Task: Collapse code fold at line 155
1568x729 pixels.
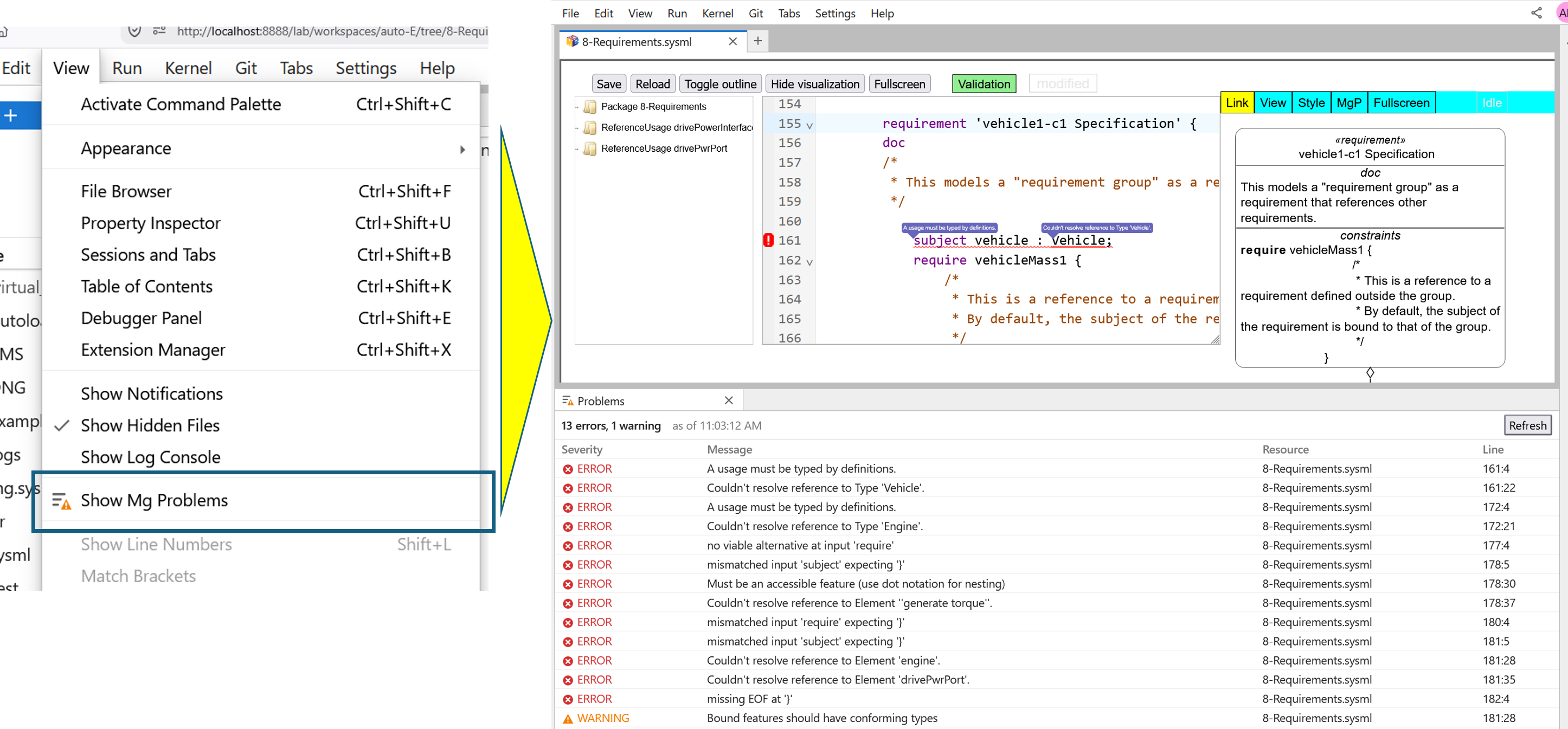Action: (809, 125)
